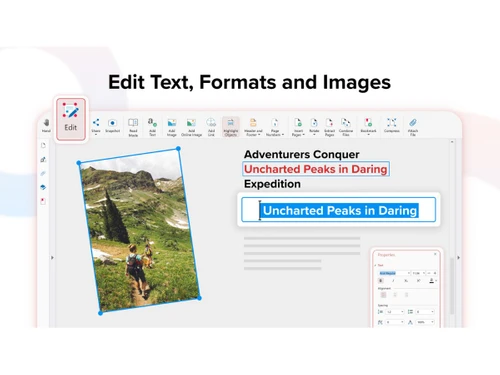
Task: Click the Add Link tool
Action: [x=211, y=127]
